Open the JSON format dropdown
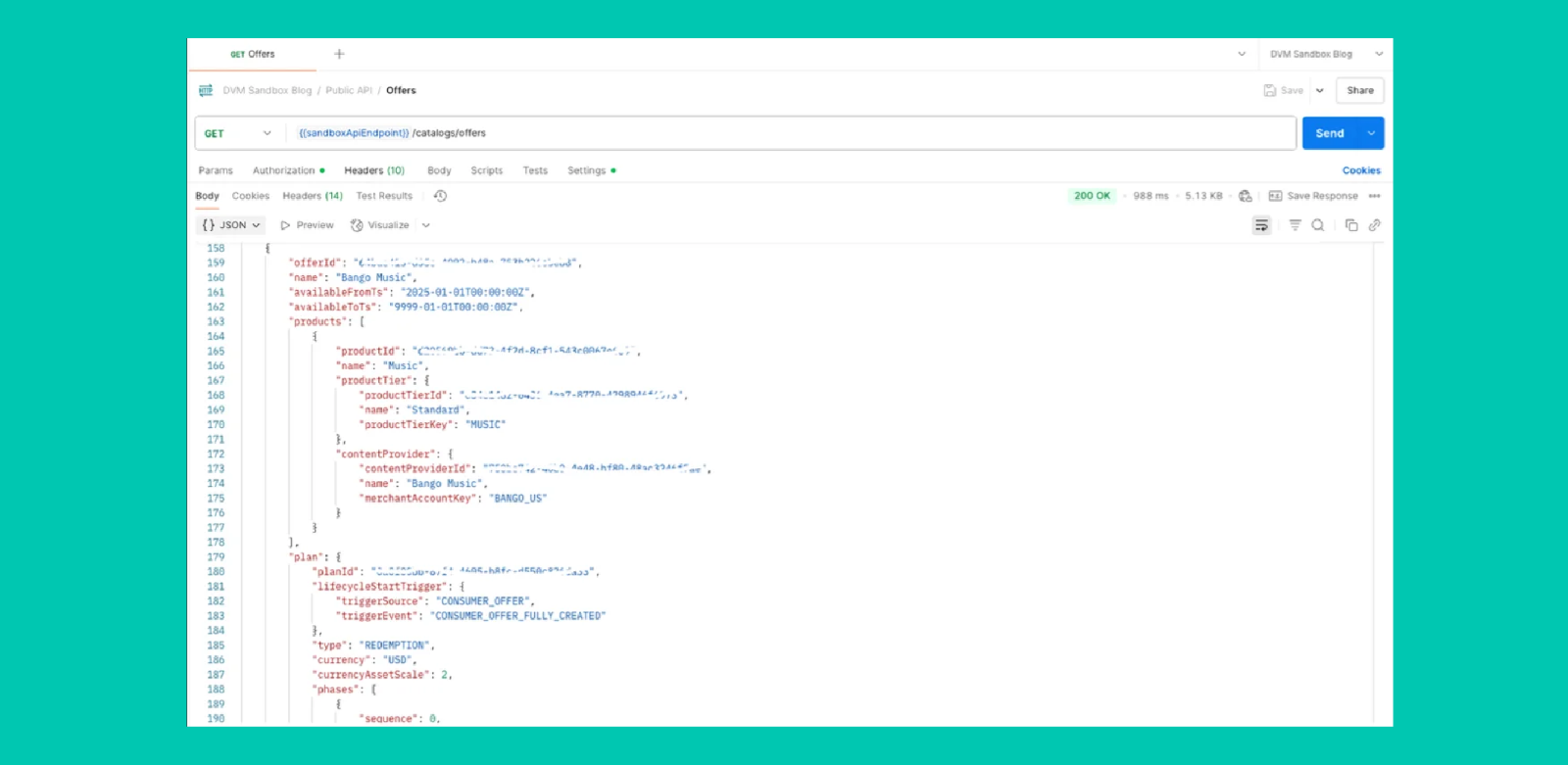 click(231, 225)
